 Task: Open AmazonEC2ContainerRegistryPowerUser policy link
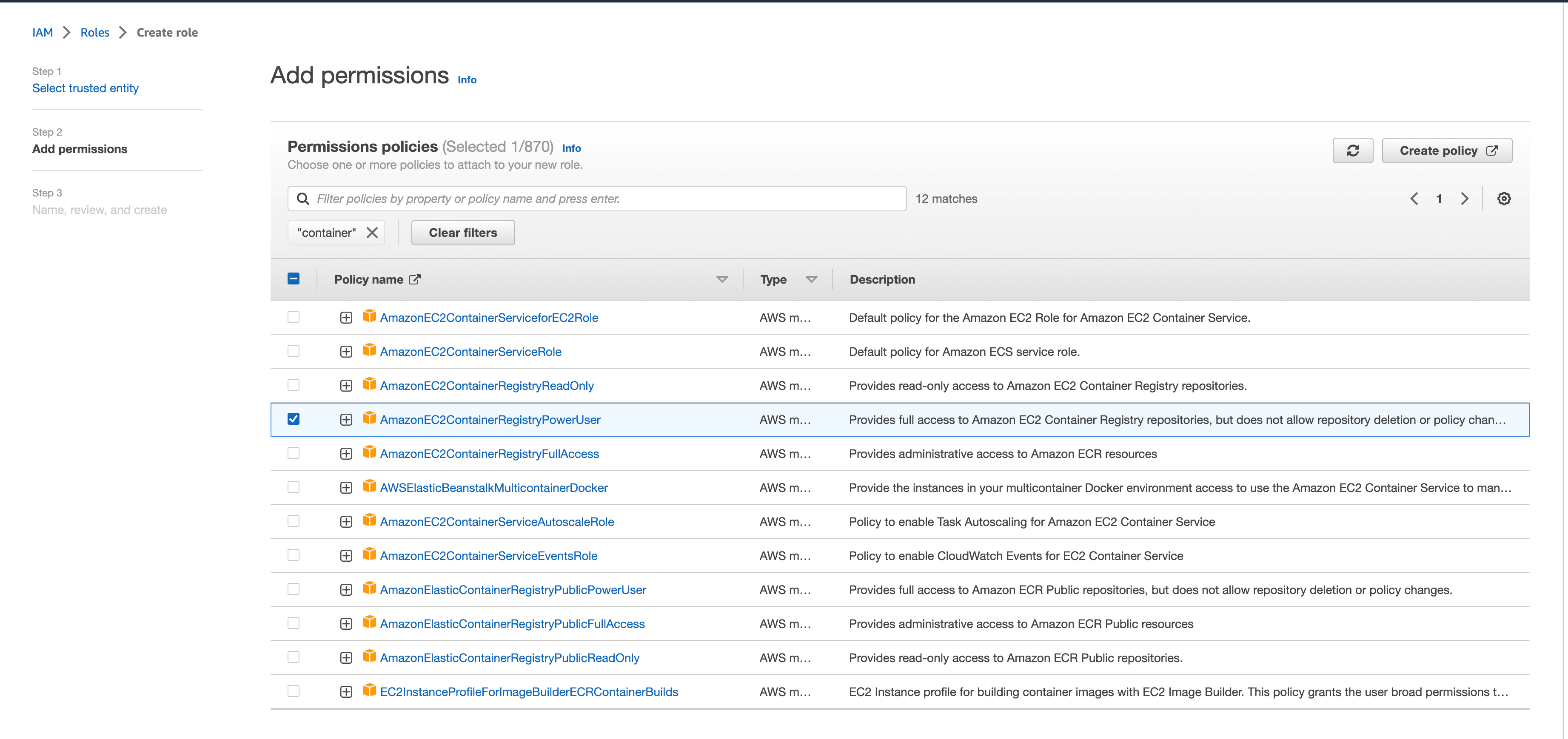(490, 420)
